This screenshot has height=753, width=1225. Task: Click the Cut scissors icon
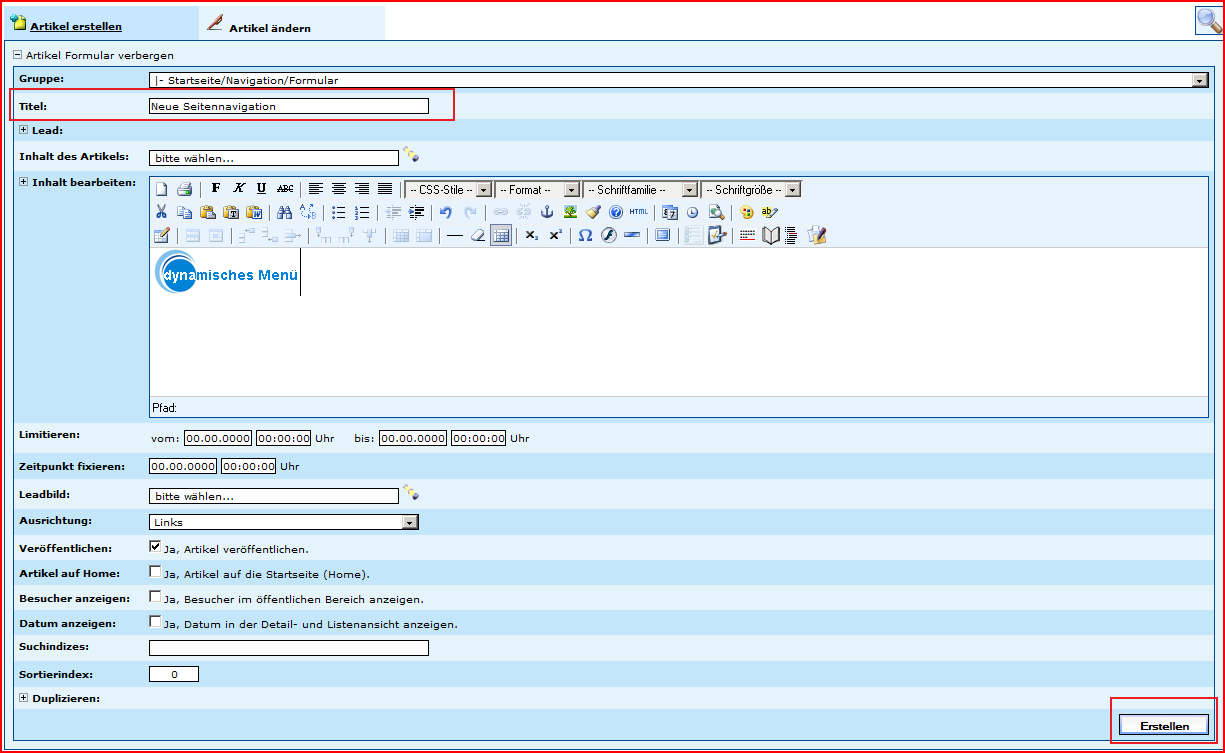pyautogui.click(x=161, y=212)
